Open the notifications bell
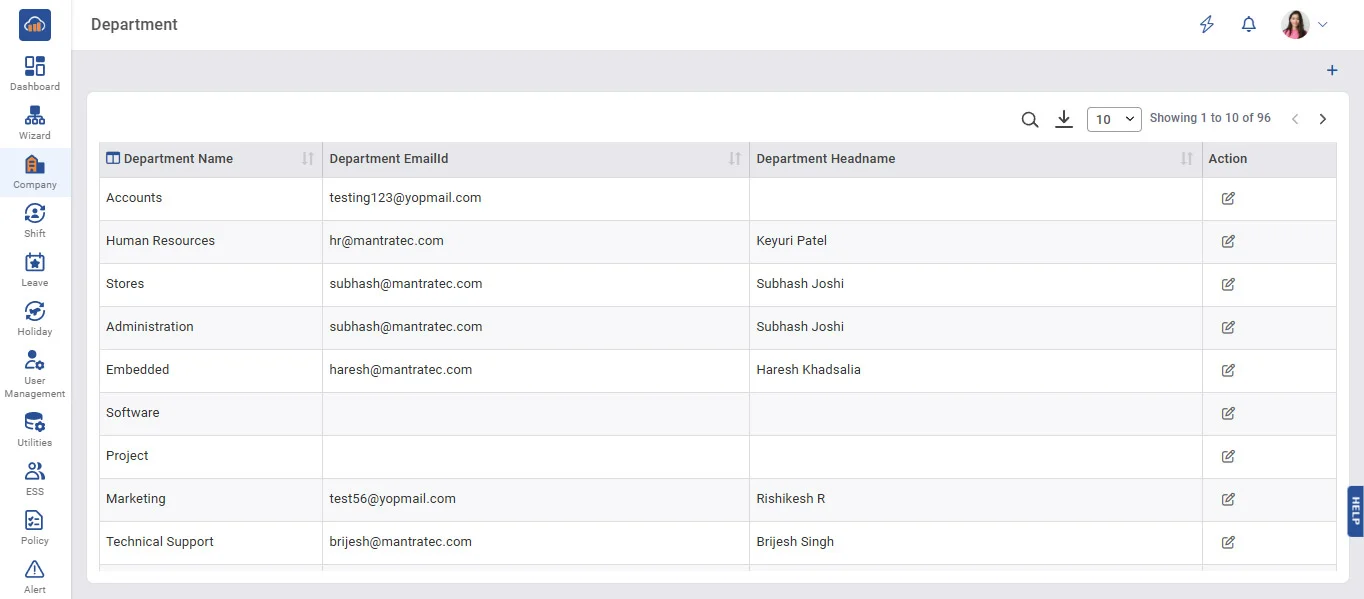The image size is (1364, 599). point(1248,25)
